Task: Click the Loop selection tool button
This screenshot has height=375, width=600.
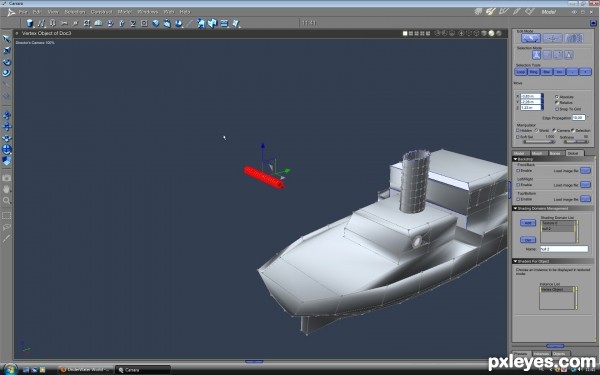Action: click(x=521, y=72)
